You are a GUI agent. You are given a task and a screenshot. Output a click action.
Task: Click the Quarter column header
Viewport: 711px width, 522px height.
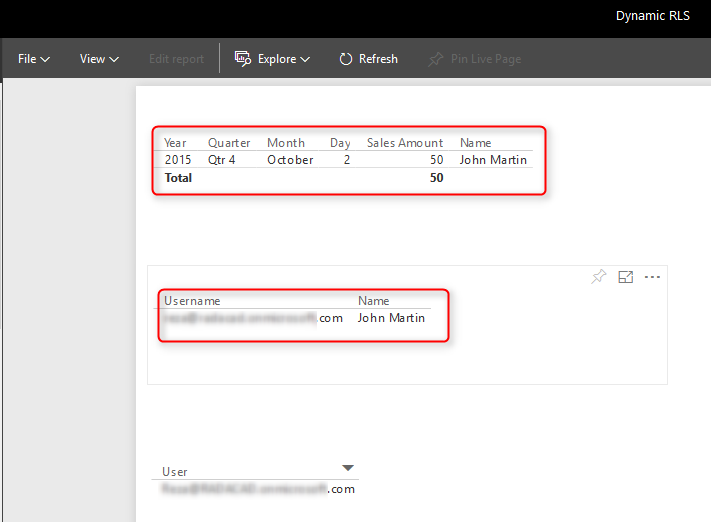pos(229,143)
